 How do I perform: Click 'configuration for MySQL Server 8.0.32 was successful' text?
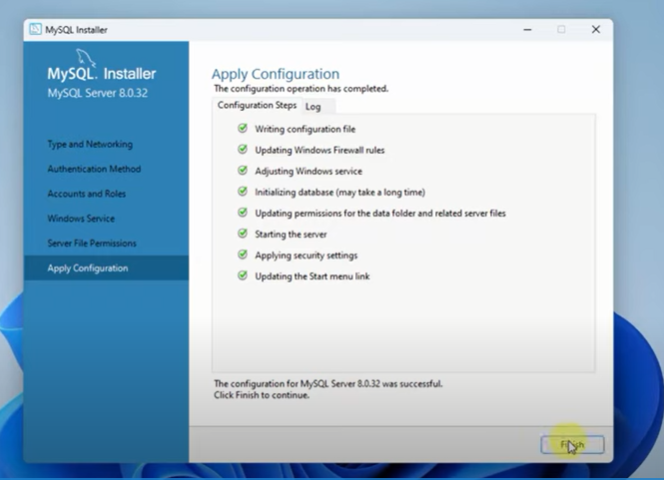tap(328, 384)
